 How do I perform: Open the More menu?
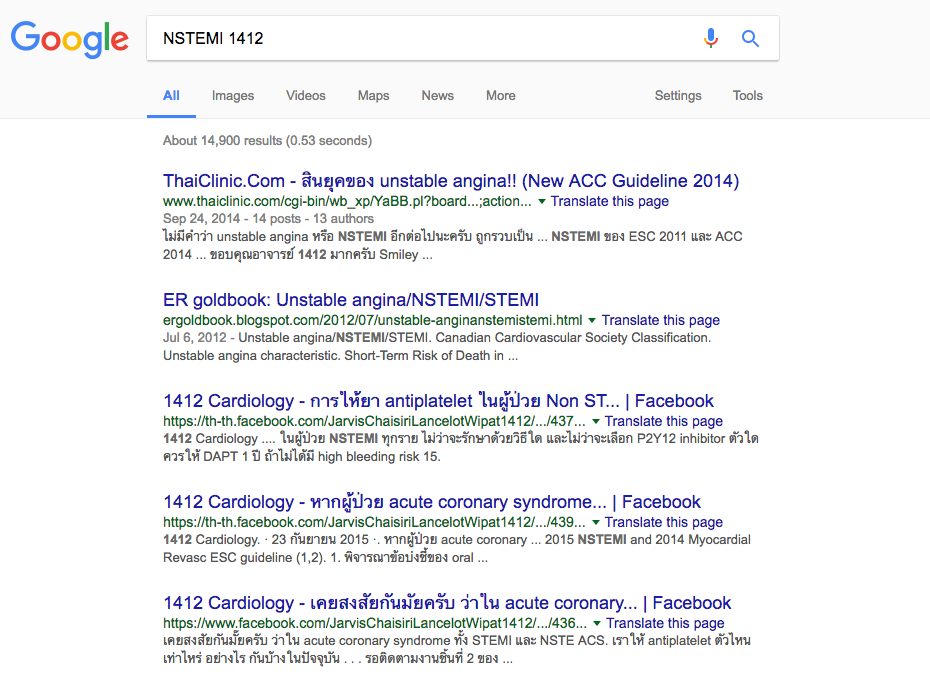tap(501, 95)
